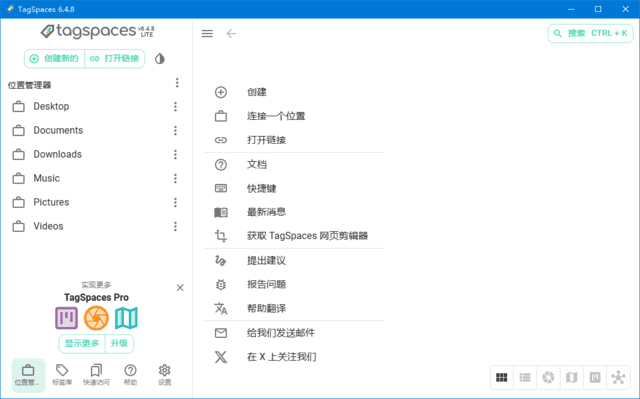Screen dimensions: 640x399
Task: Click the plus circle icon beside 创建
Action: click(221, 92)
